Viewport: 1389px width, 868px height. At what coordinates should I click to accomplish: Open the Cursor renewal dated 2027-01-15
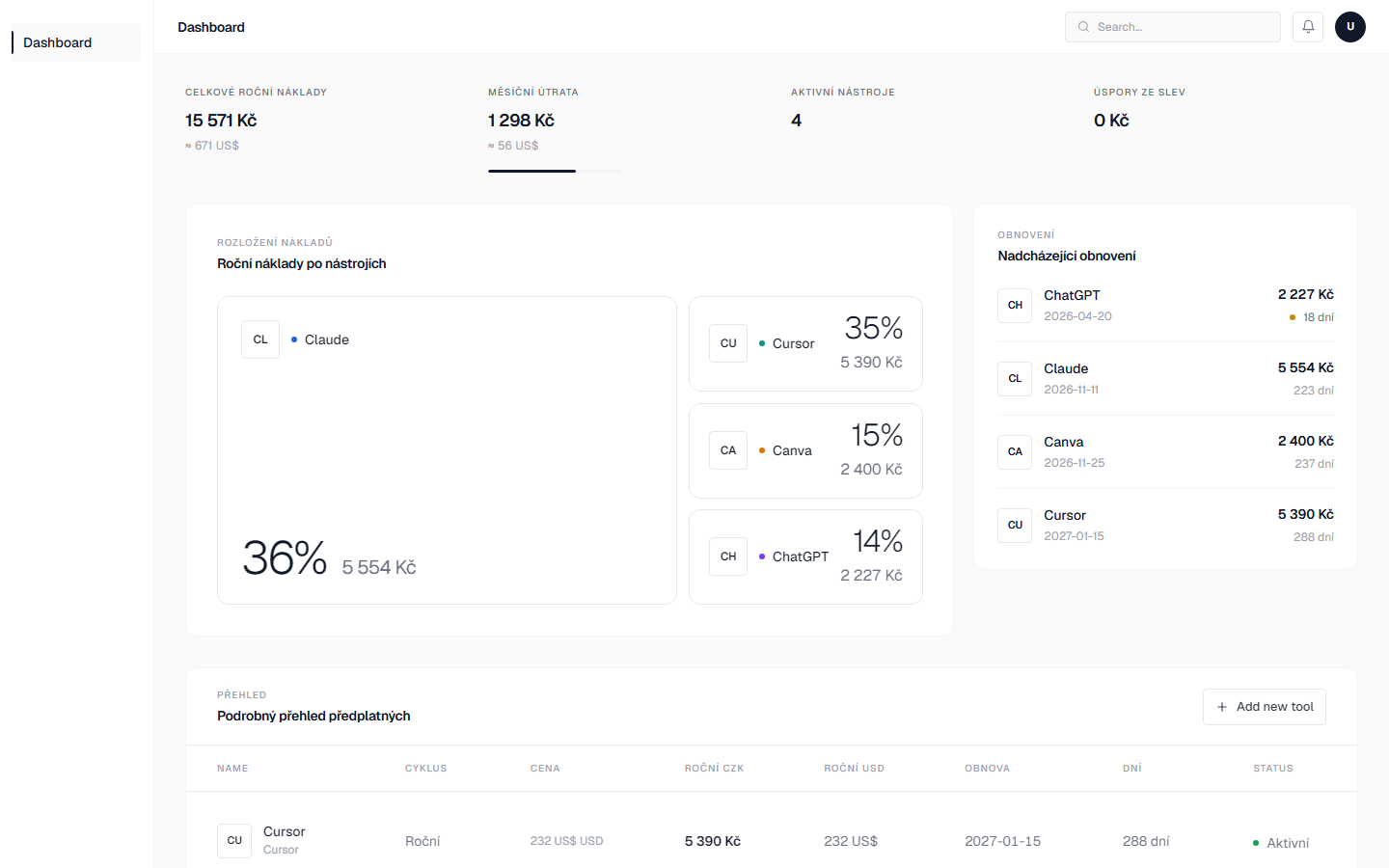(1165, 525)
